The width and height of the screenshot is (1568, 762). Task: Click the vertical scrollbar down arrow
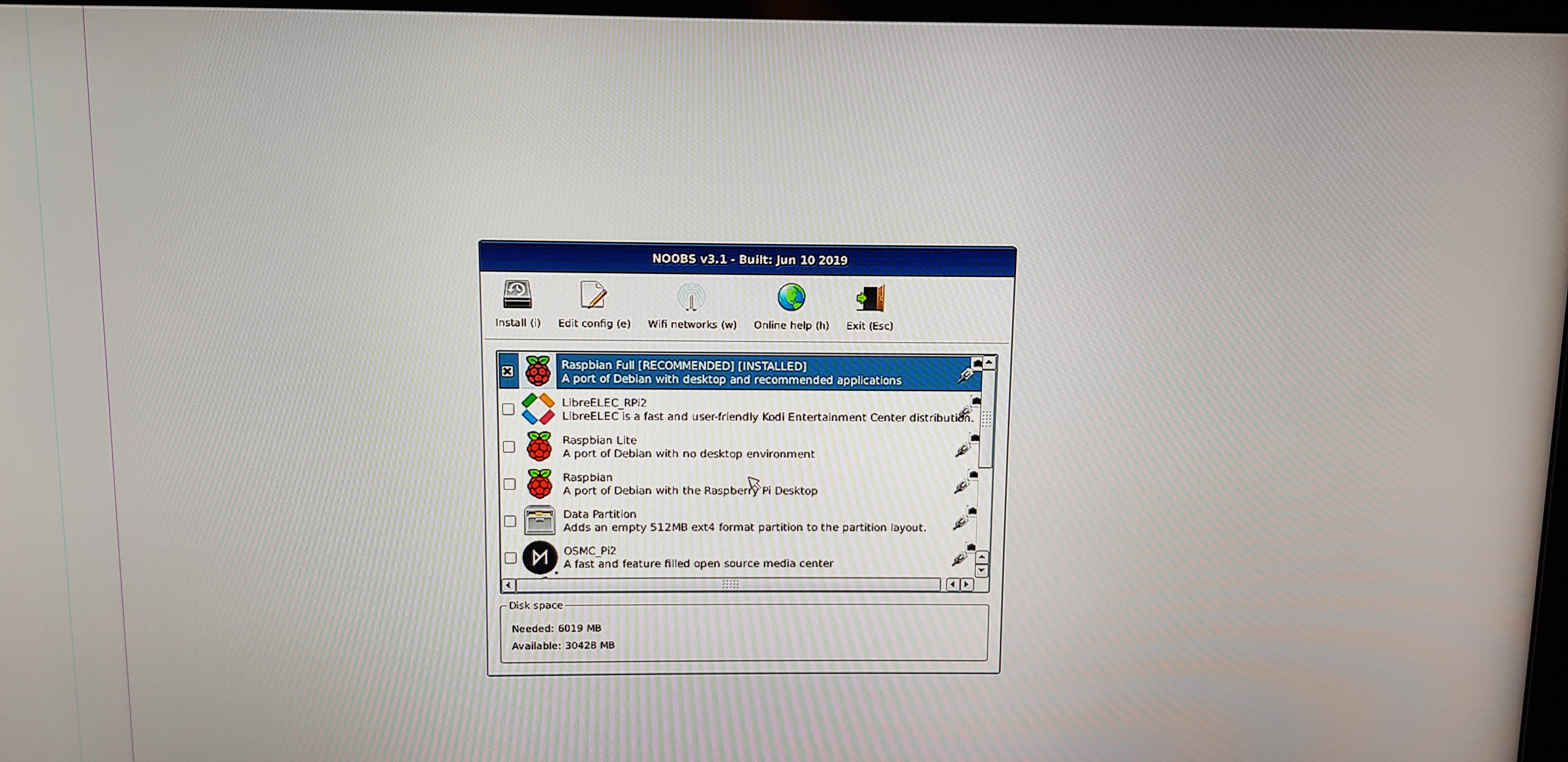coord(981,571)
